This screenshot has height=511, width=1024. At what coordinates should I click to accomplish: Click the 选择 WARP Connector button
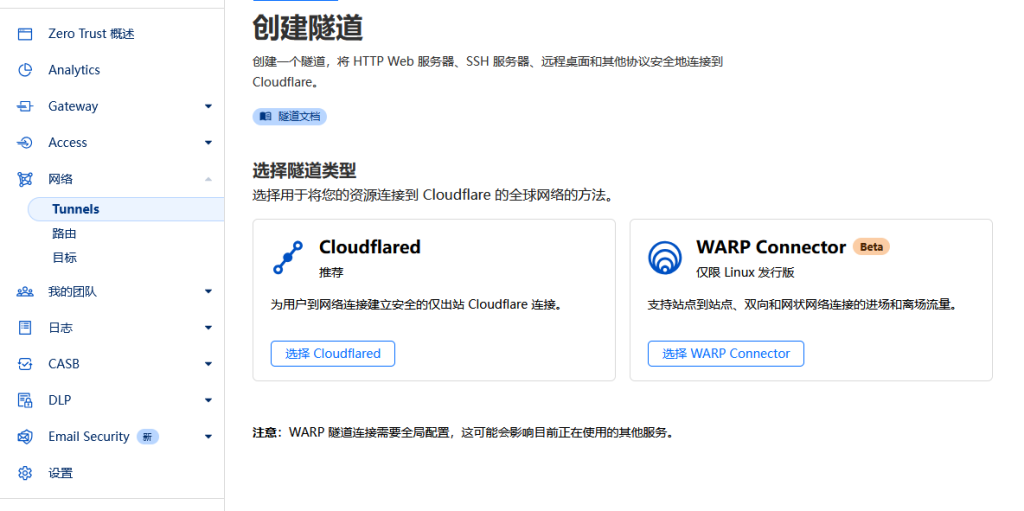coord(726,354)
